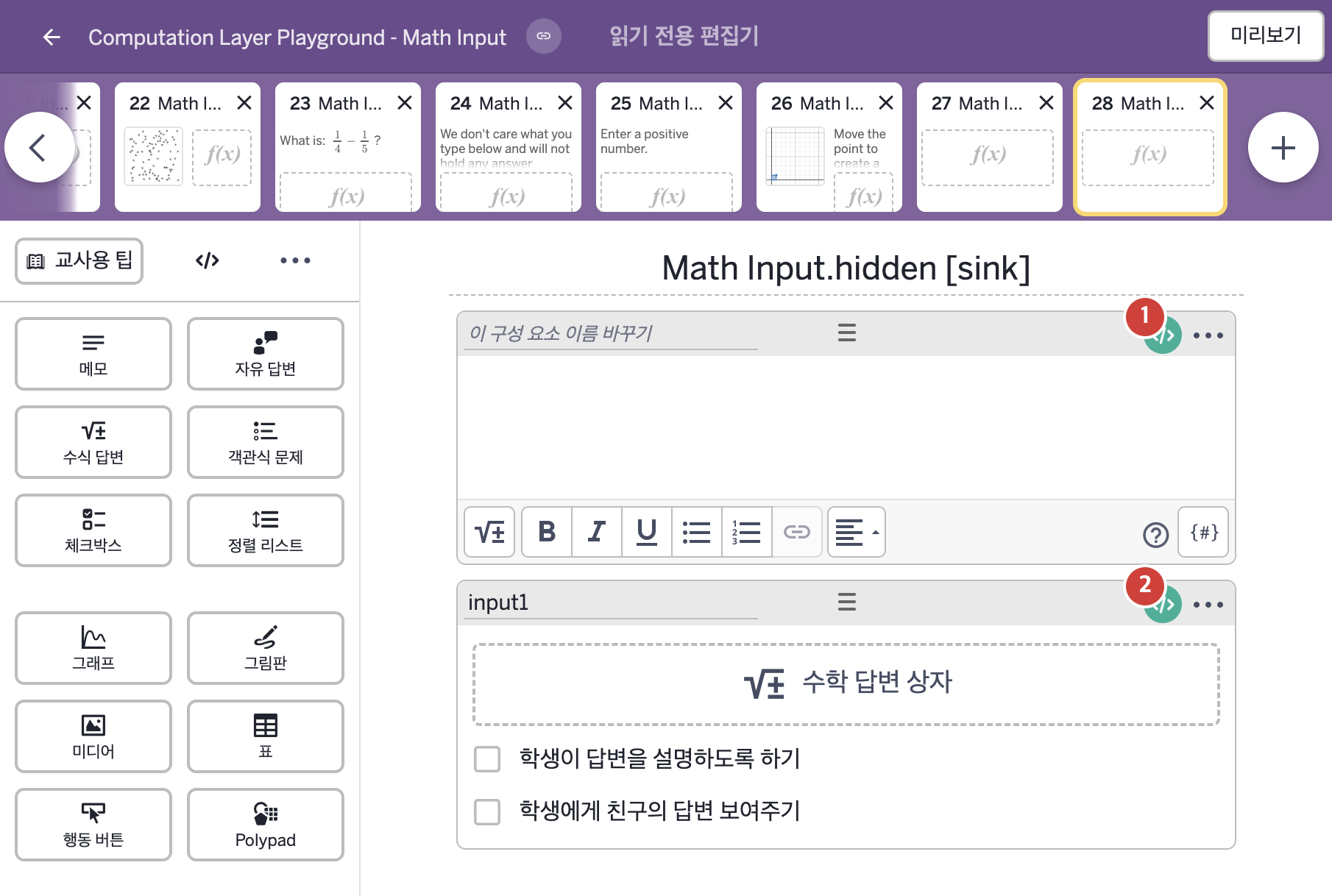1332x896 pixels.
Task: Open the 교사용 팁 teacher tips button
Action: click(x=79, y=260)
